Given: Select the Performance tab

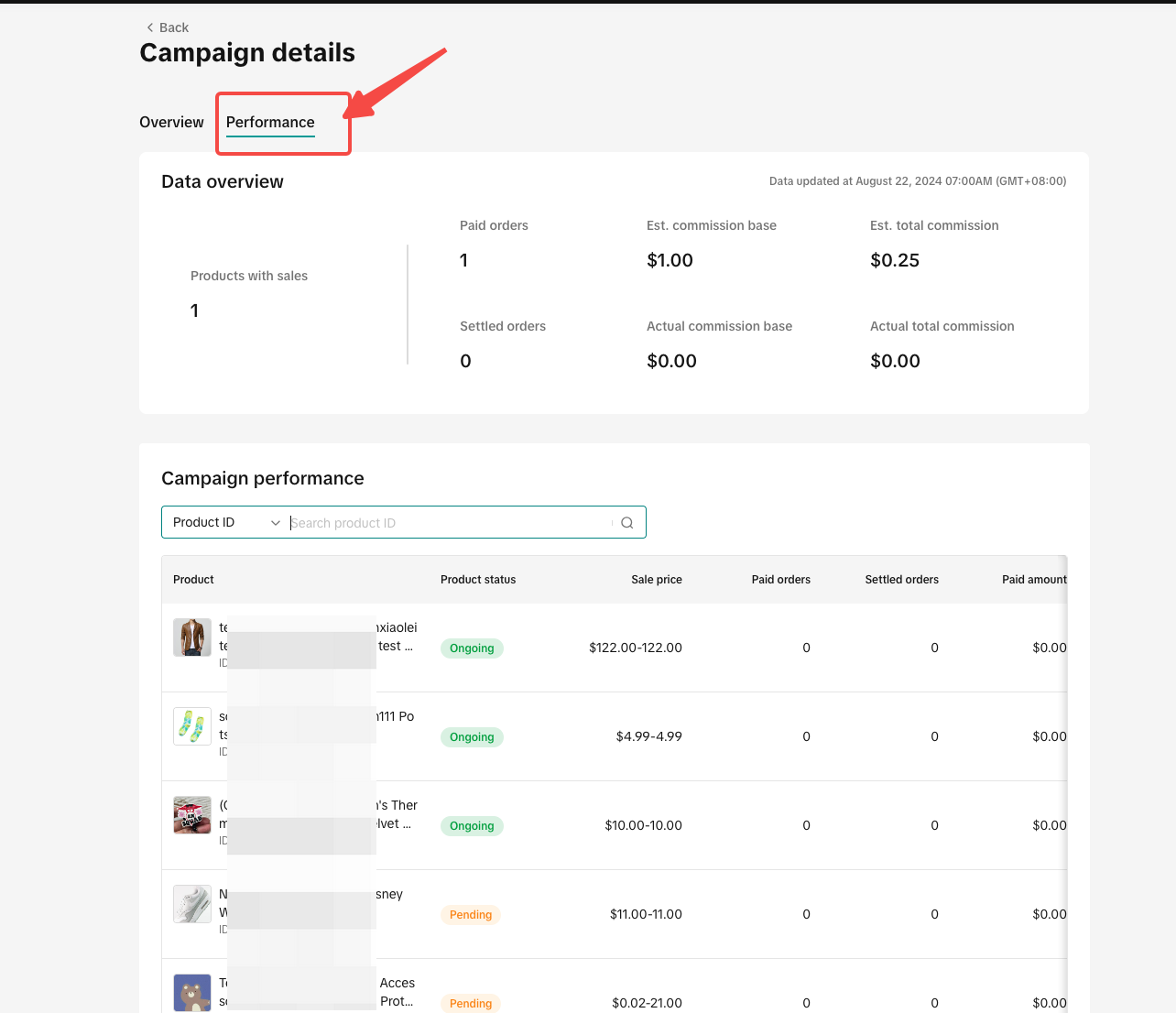Looking at the screenshot, I should coord(270,122).
